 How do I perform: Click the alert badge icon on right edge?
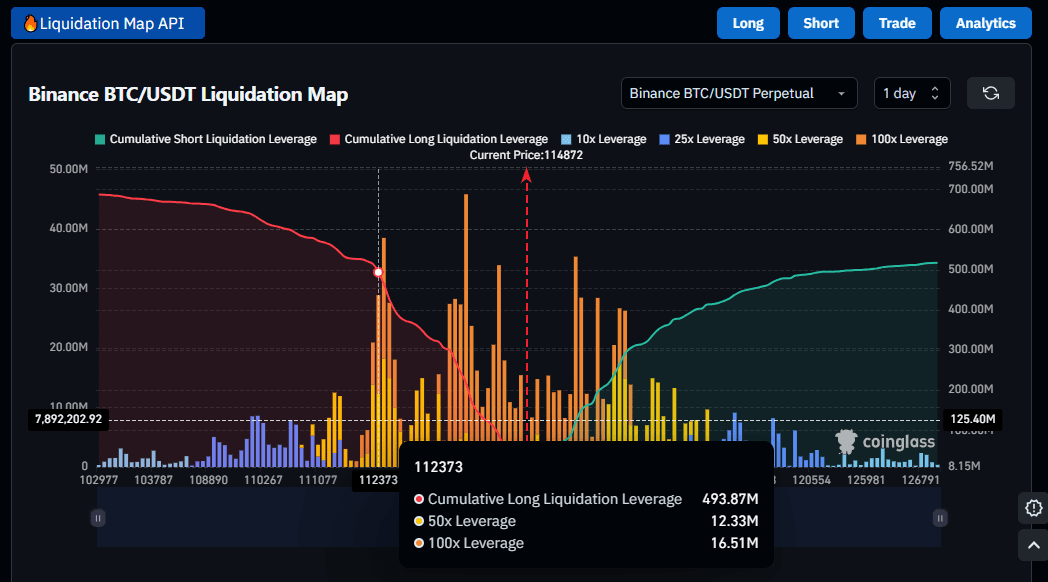1033,507
